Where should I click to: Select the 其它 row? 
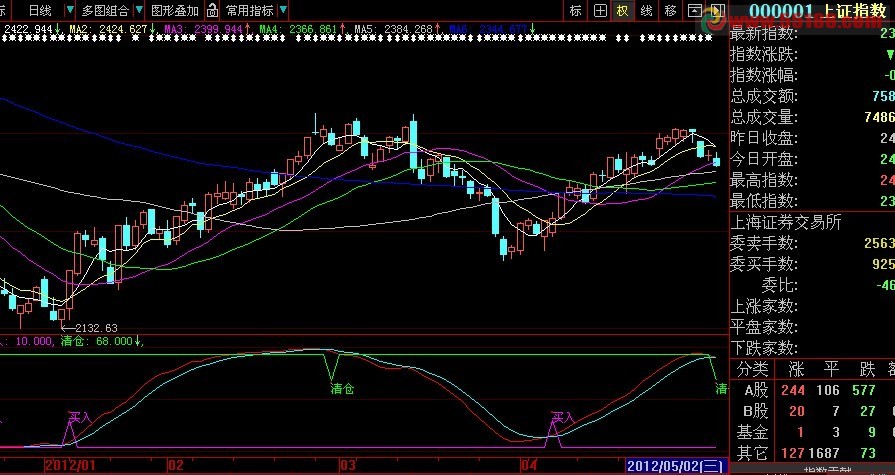tap(813, 453)
